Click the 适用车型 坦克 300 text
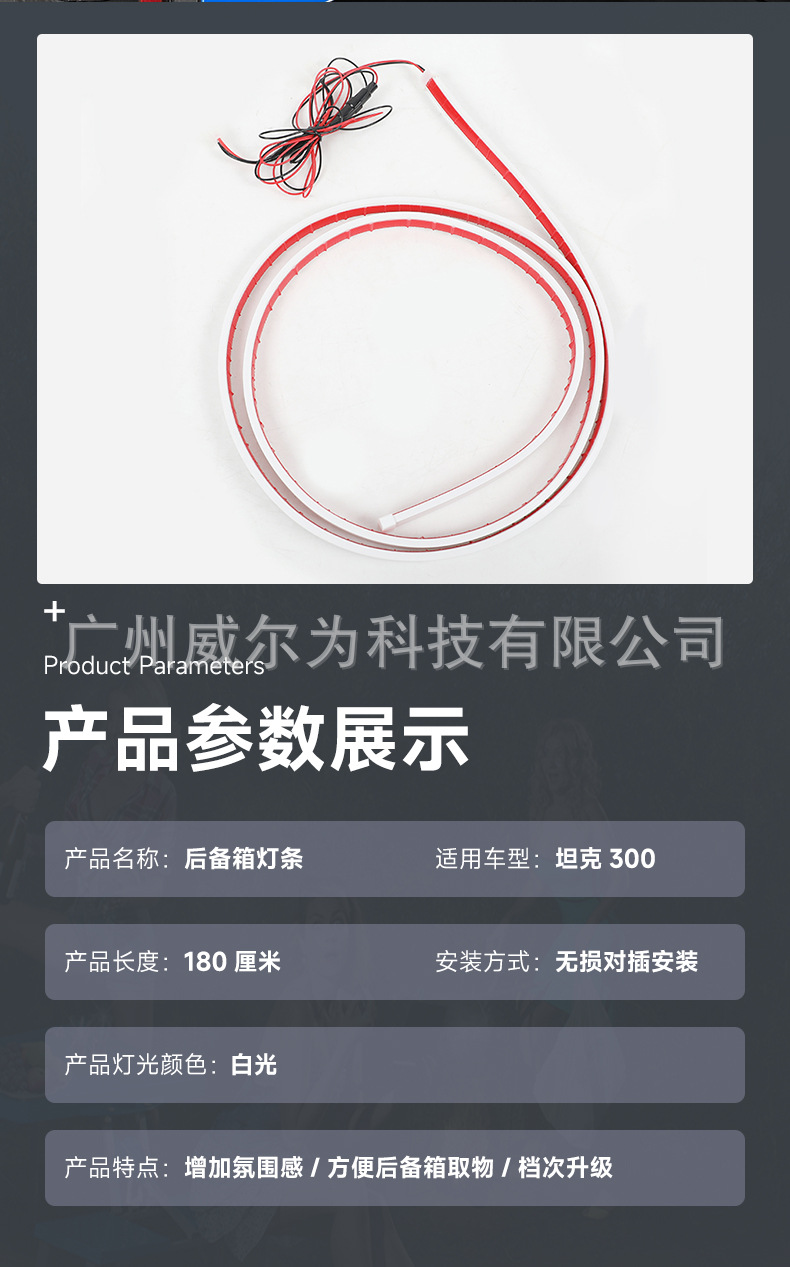The image size is (790, 1267). pyautogui.click(x=546, y=859)
